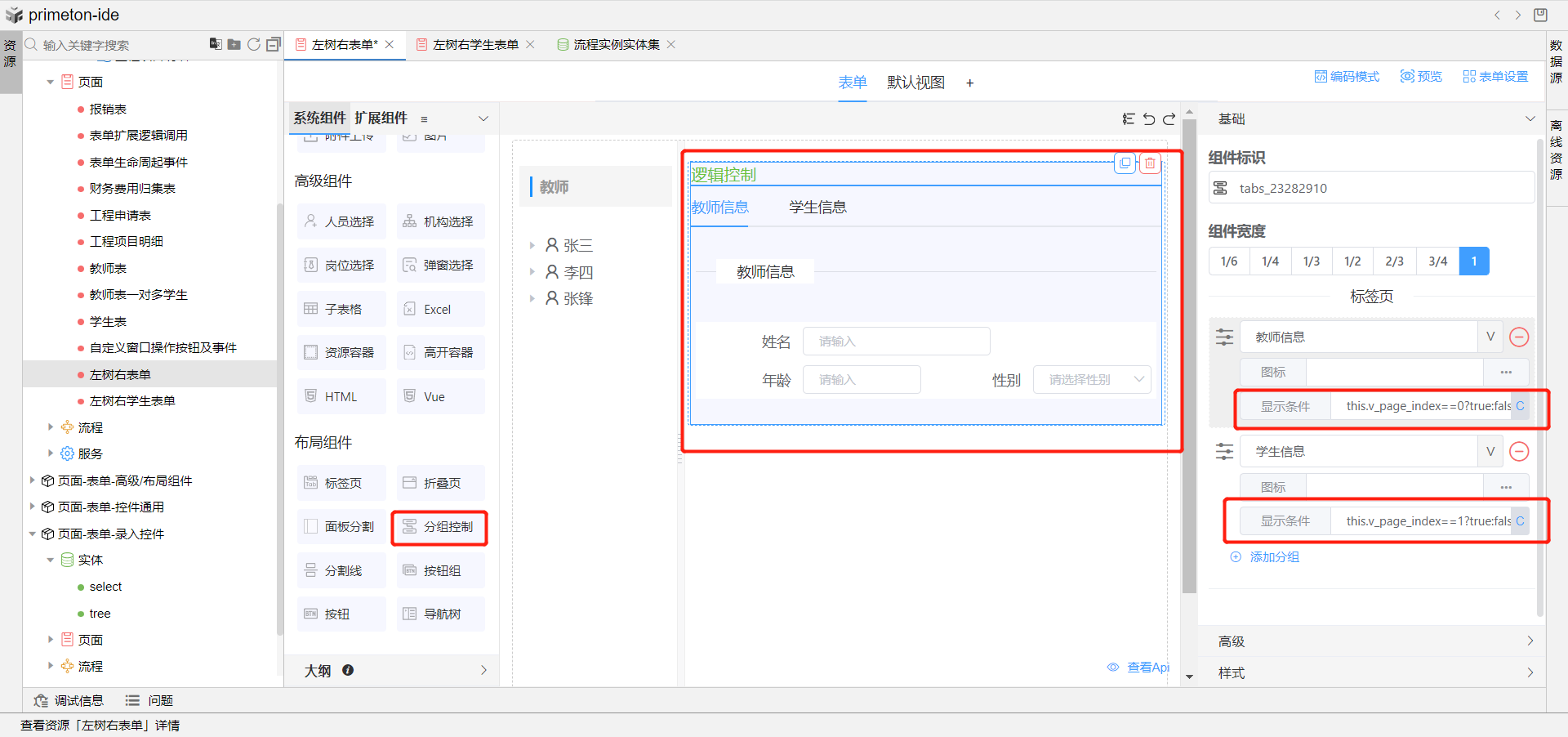Copy the selected component with duplicate icon
The height and width of the screenshot is (737, 1568).
1125,163
